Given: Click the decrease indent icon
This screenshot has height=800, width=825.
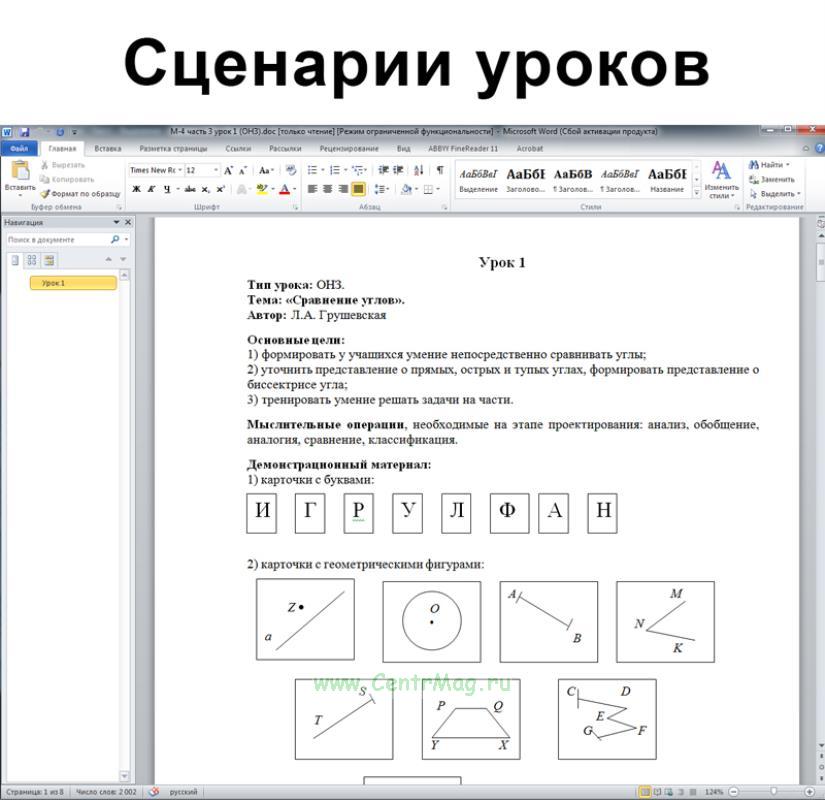Looking at the screenshot, I should tap(384, 170).
